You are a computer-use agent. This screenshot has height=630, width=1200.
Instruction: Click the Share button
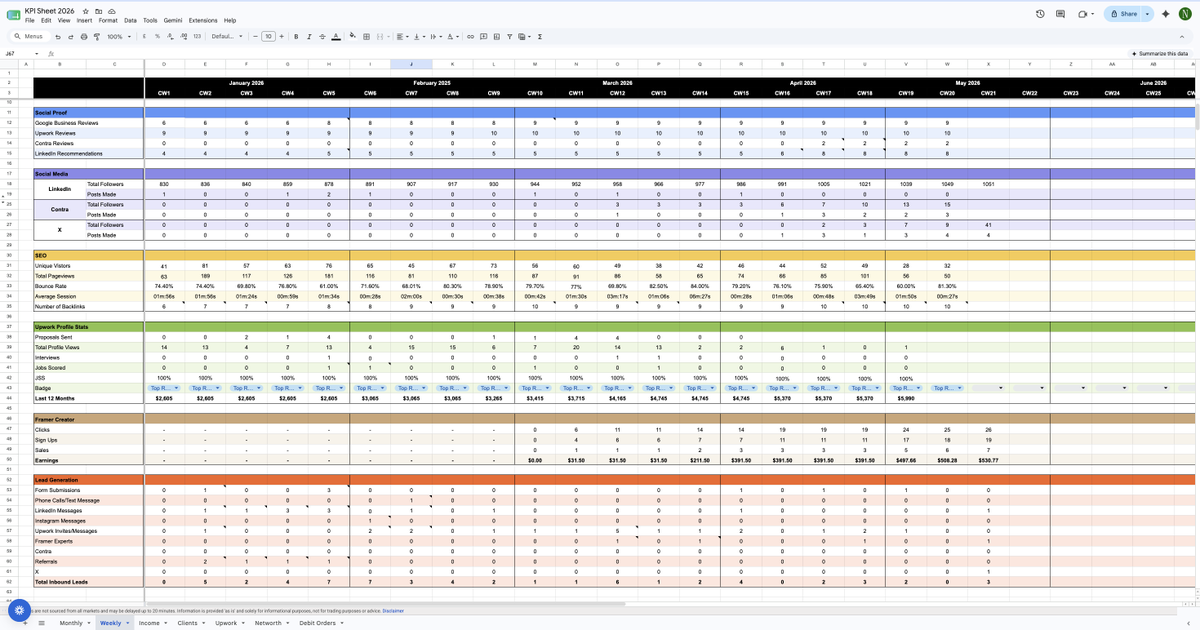click(1122, 14)
